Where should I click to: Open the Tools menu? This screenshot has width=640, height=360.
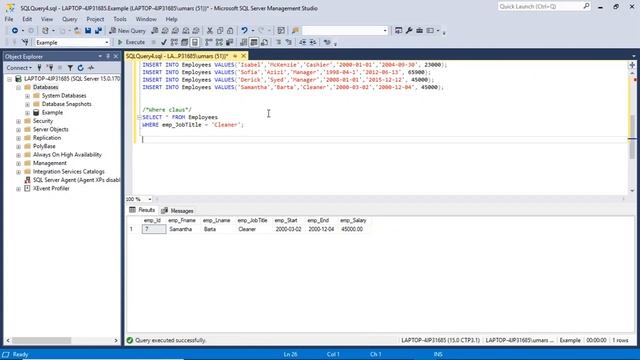[x=120, y=19]
